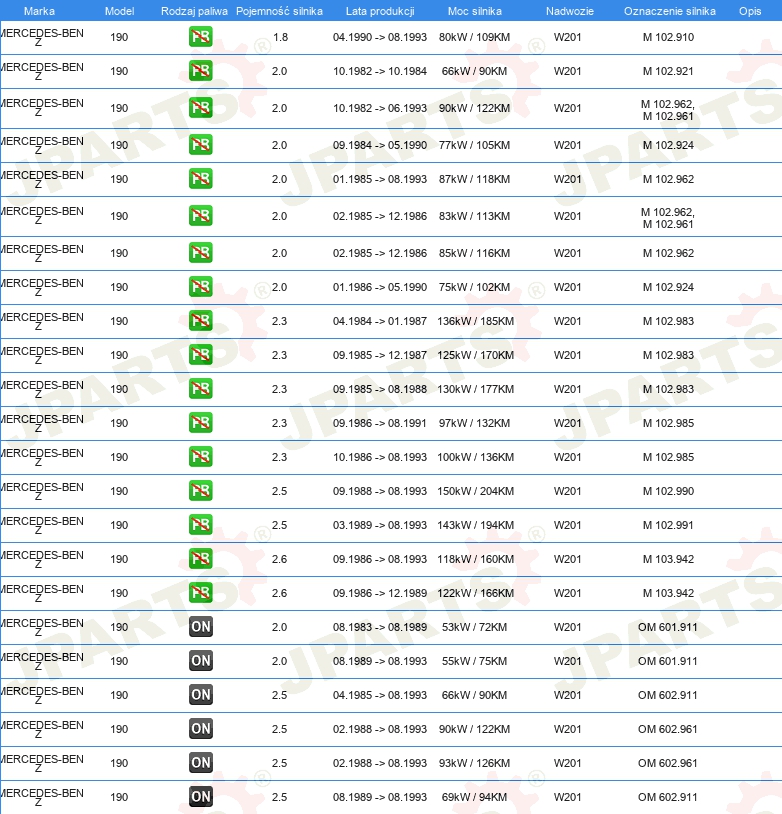Screen dimensions: 782x814
Task: Click petrol icon in 125kW / 170KM row
Action: (200, 355)
